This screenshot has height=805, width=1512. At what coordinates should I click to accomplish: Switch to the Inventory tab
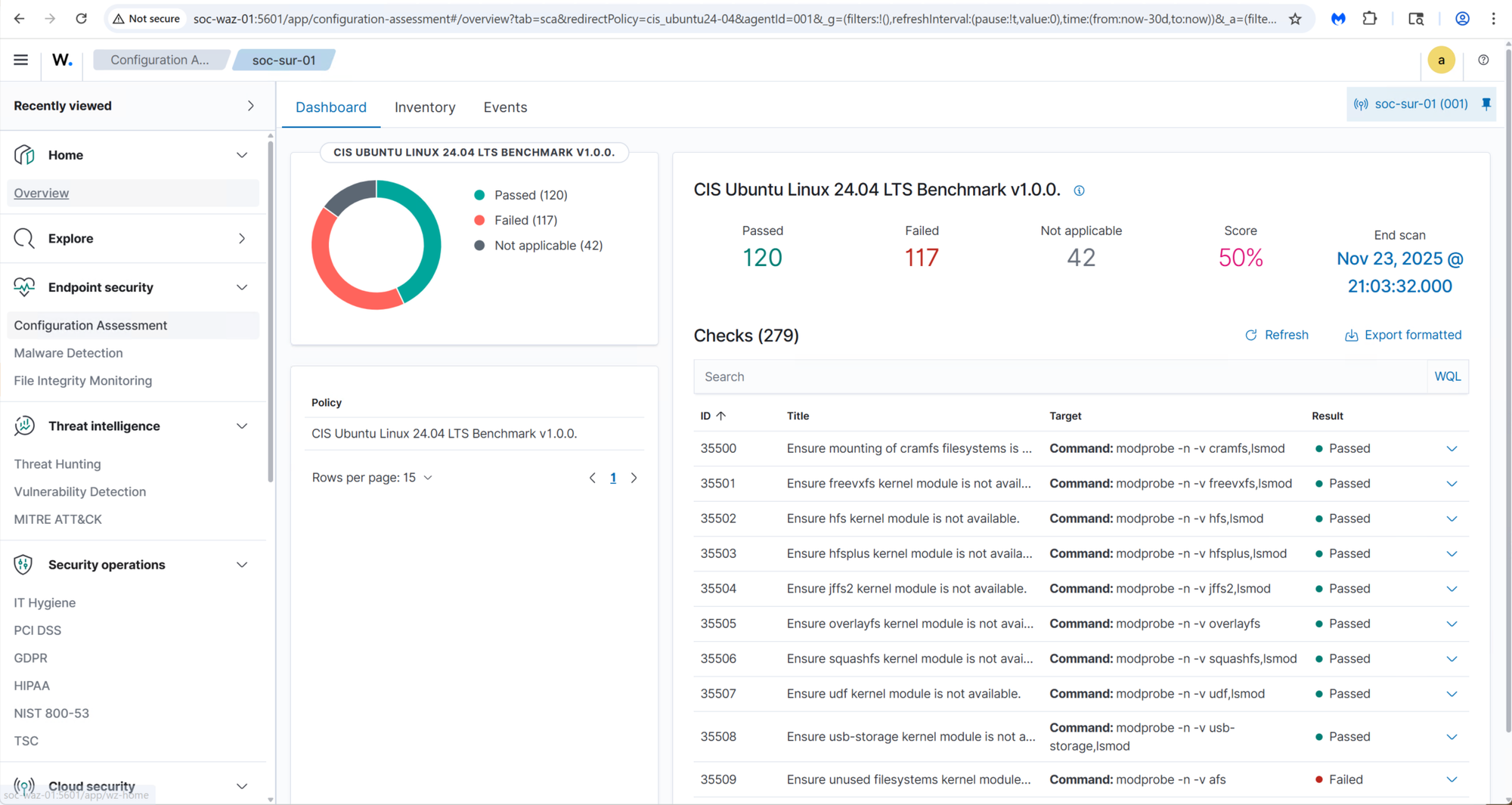click(x=425, y=107)
